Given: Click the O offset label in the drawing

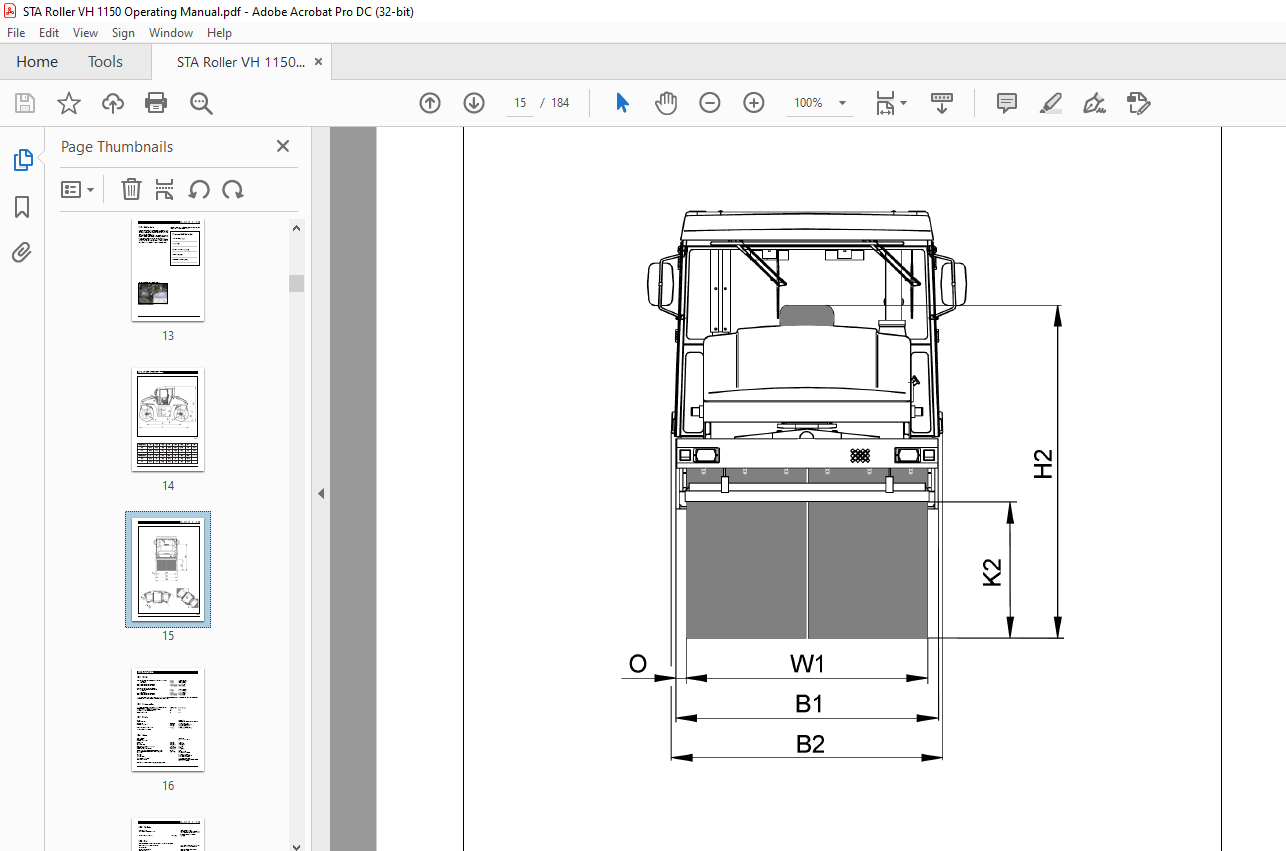Looking at the screenshot, I should coord(637,663).
